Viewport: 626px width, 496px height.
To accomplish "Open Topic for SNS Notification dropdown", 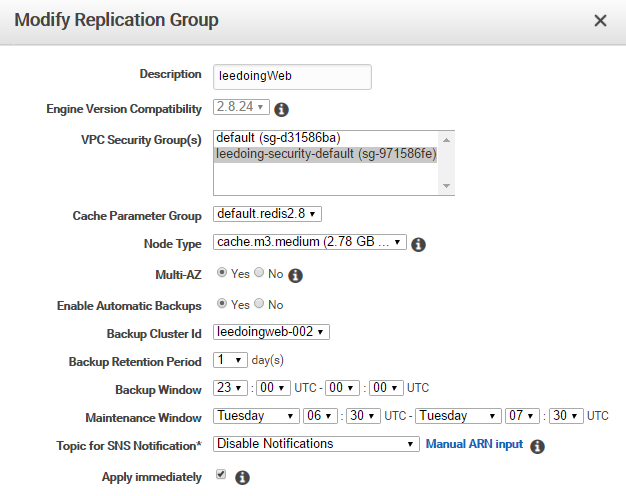I will click(x=316, y=444).
